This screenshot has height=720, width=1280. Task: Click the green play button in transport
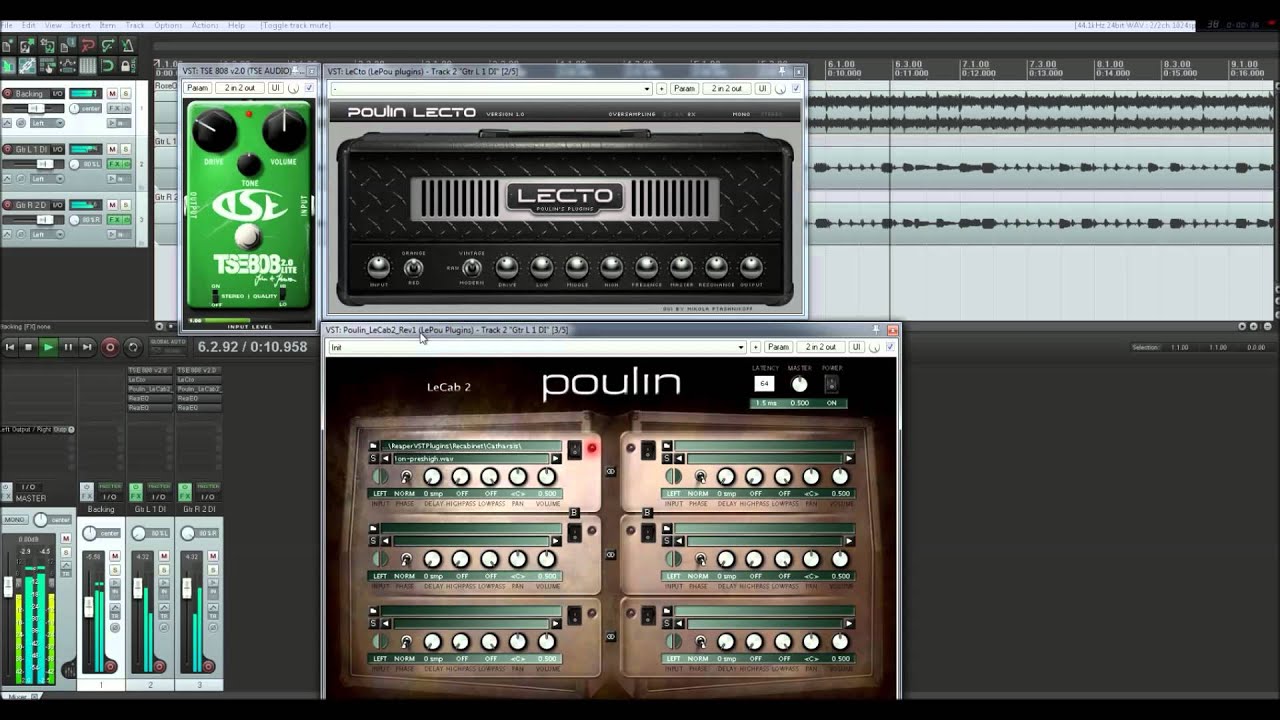(48, 347)
